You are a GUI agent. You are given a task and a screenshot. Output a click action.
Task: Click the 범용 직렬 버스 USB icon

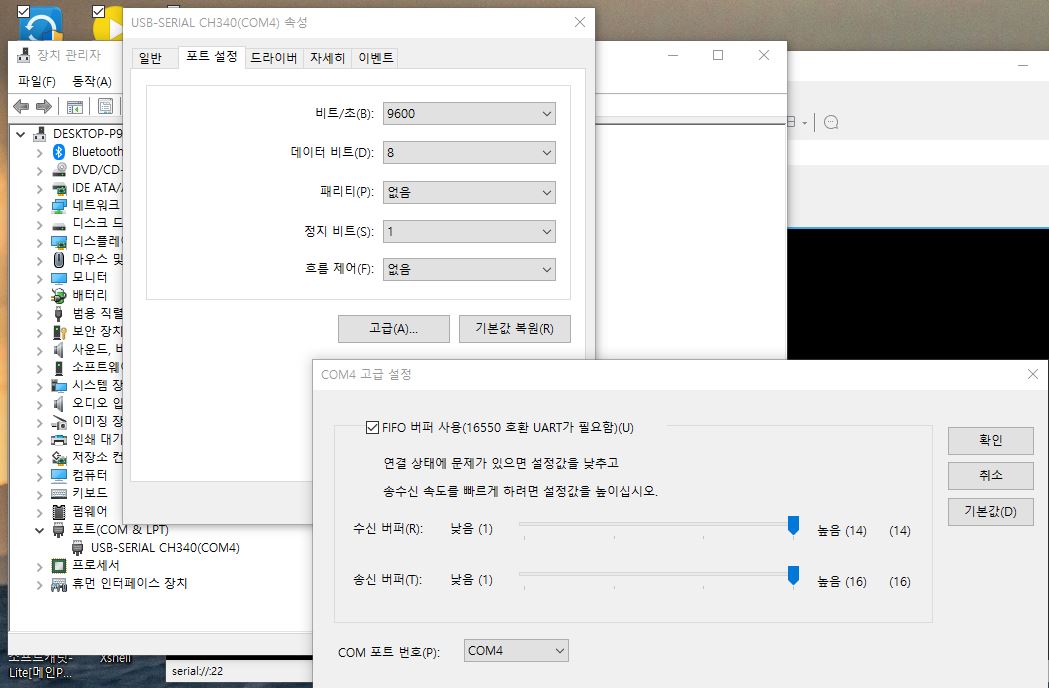point(59,314)
